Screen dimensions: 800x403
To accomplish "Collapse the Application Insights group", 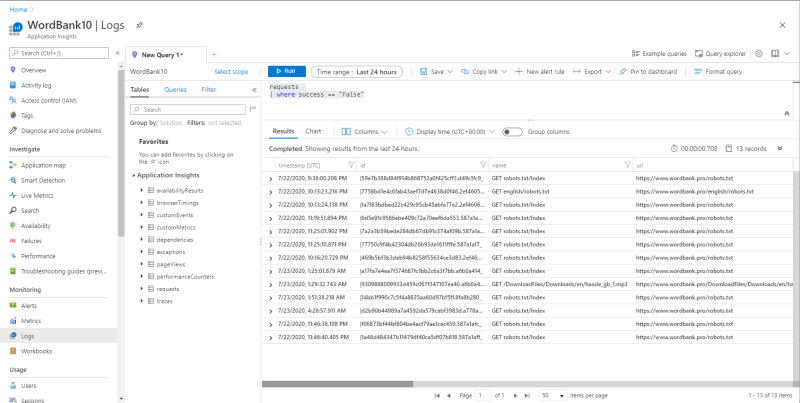I will 134,175.
